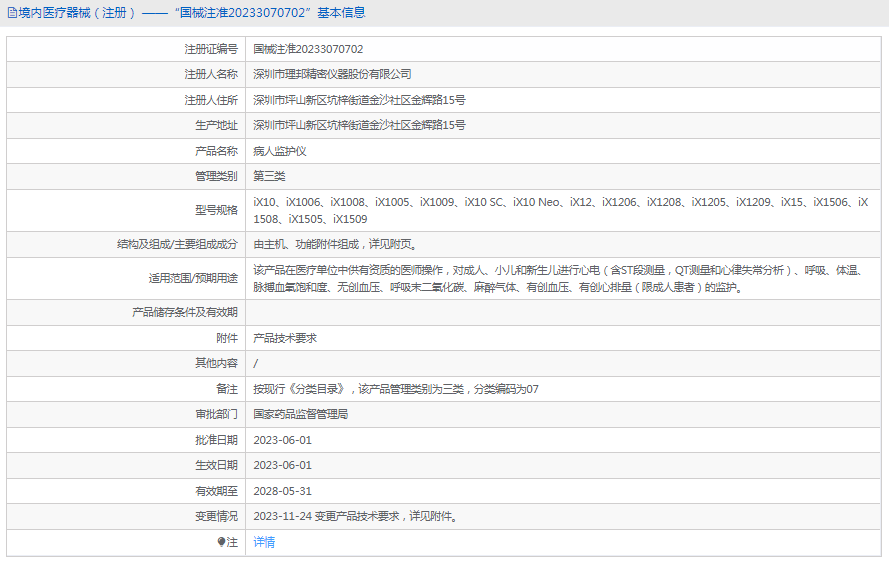Click the 附件 label

pos(227,338)
